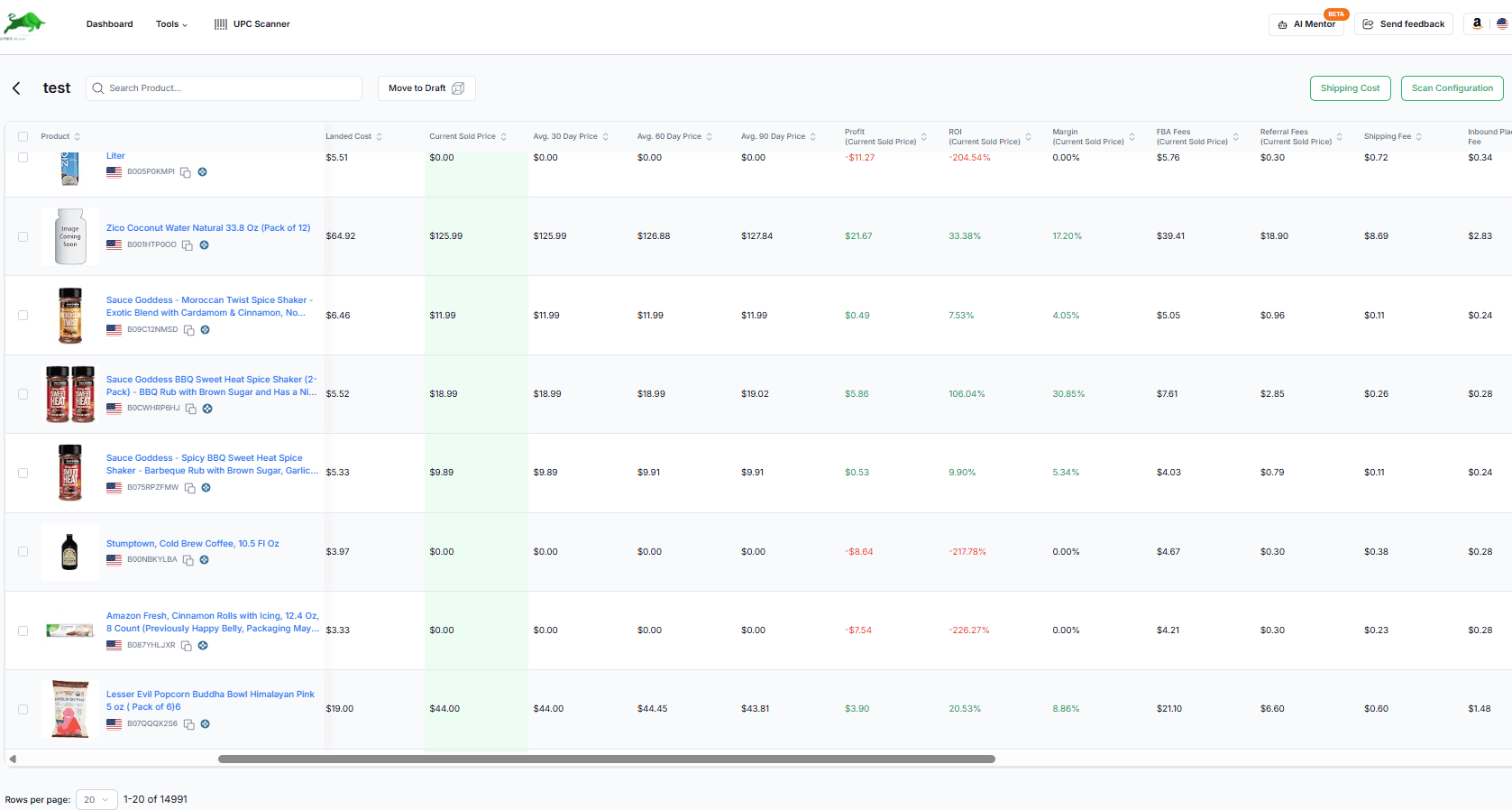Open the Shipping Cost settings
1512x810 pixels.
pyautogui.click(x=1350, y=88)
